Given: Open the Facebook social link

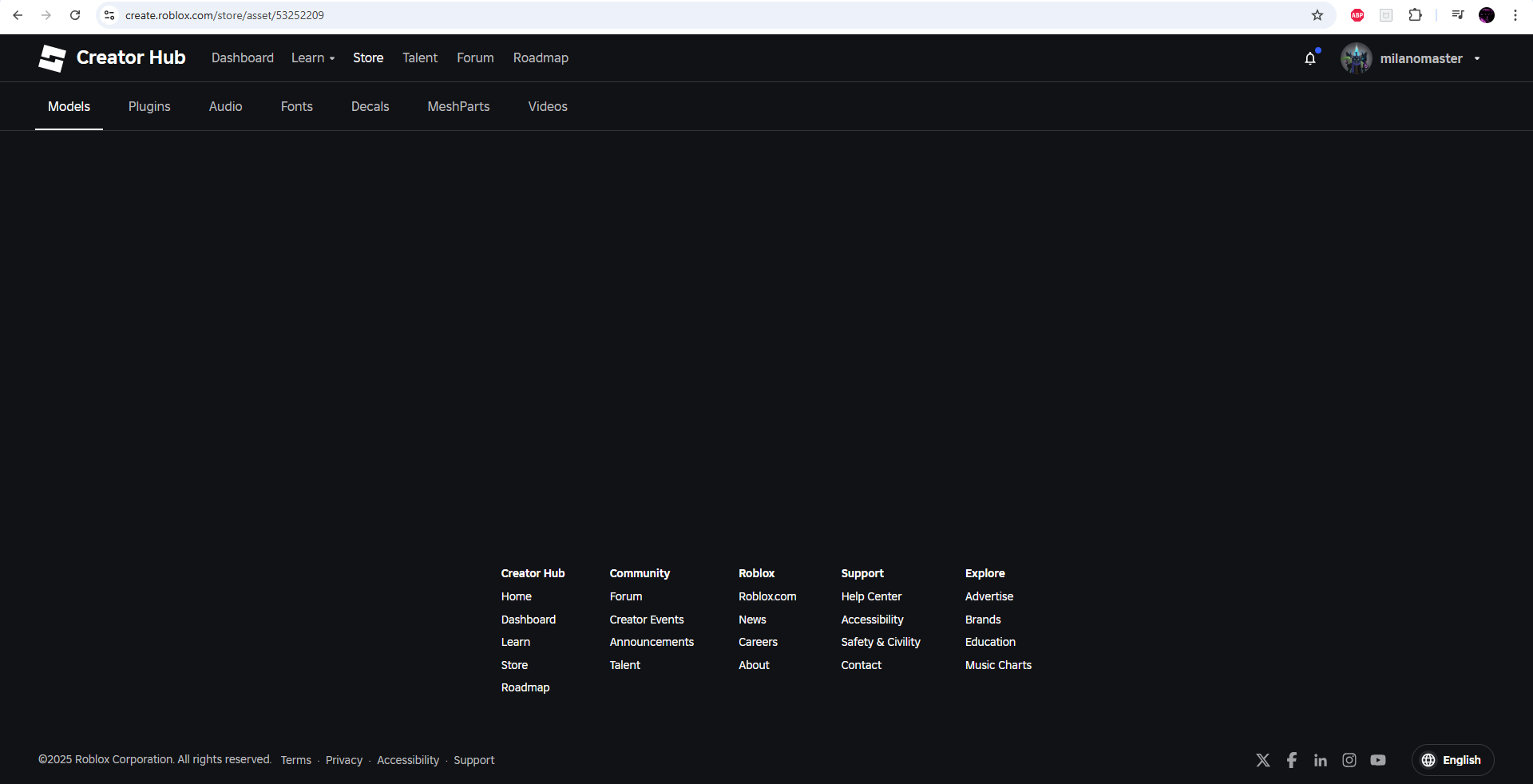Looking at the screenshot, I should coord(1292,760).
